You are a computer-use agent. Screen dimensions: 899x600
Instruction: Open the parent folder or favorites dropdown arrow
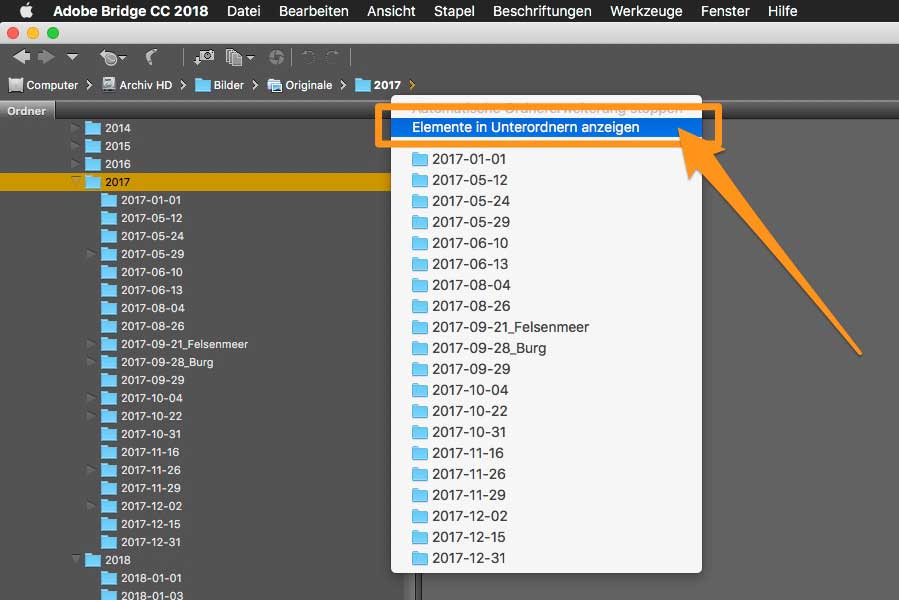pos(72,57)
